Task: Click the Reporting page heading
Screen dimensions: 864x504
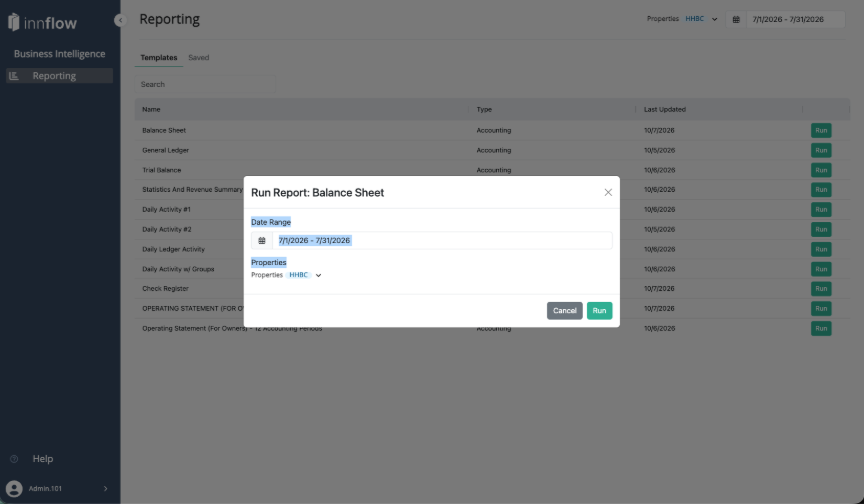Action: [169, 19]
